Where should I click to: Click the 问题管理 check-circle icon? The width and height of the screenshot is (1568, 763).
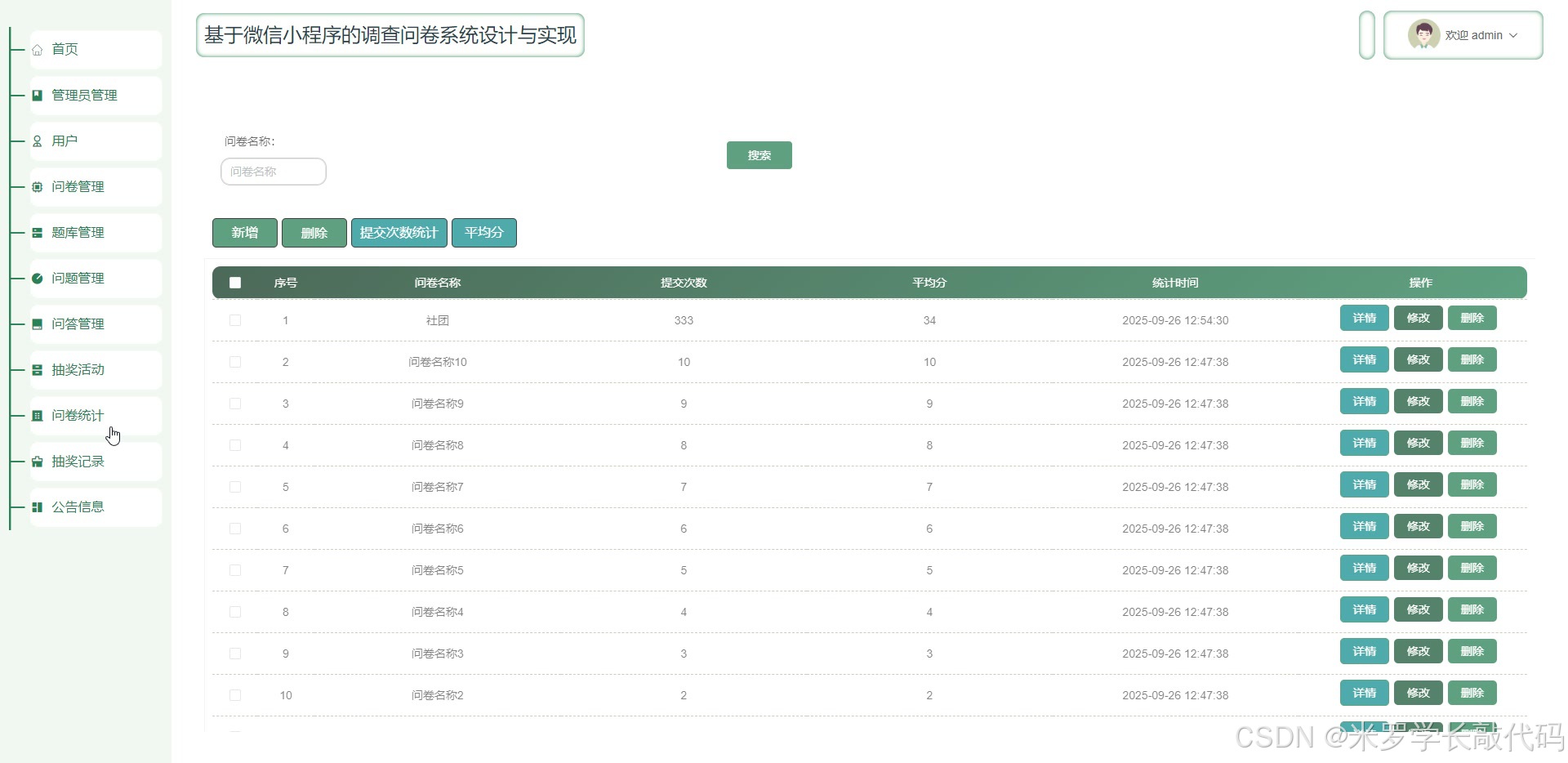click(38, 279)
